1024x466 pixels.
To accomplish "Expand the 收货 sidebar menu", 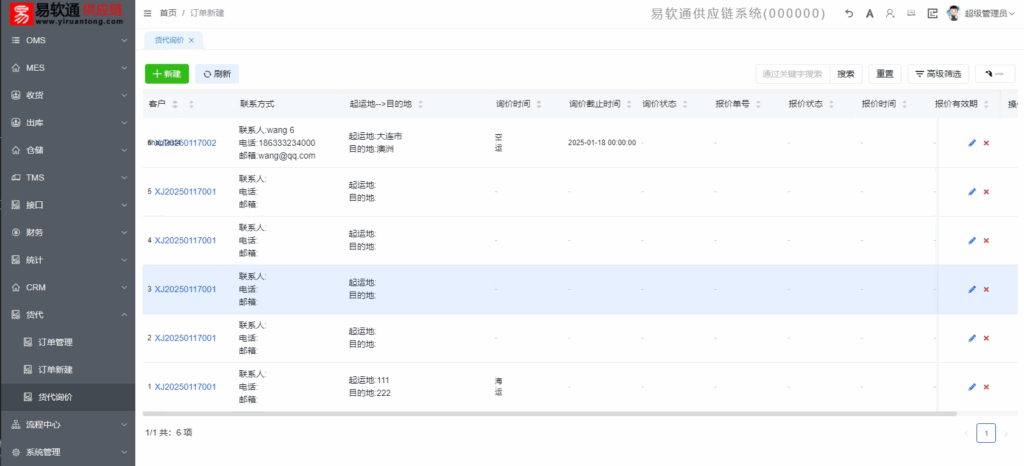I will 67,95.
